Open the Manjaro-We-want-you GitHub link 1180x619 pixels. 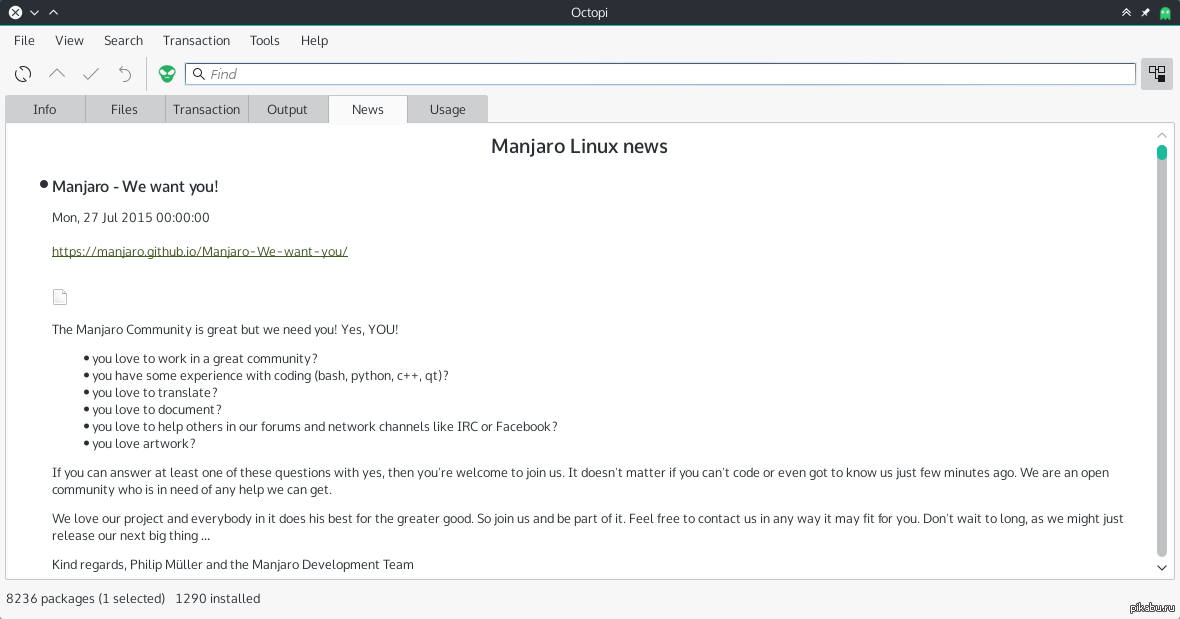[x=200, y=252]
